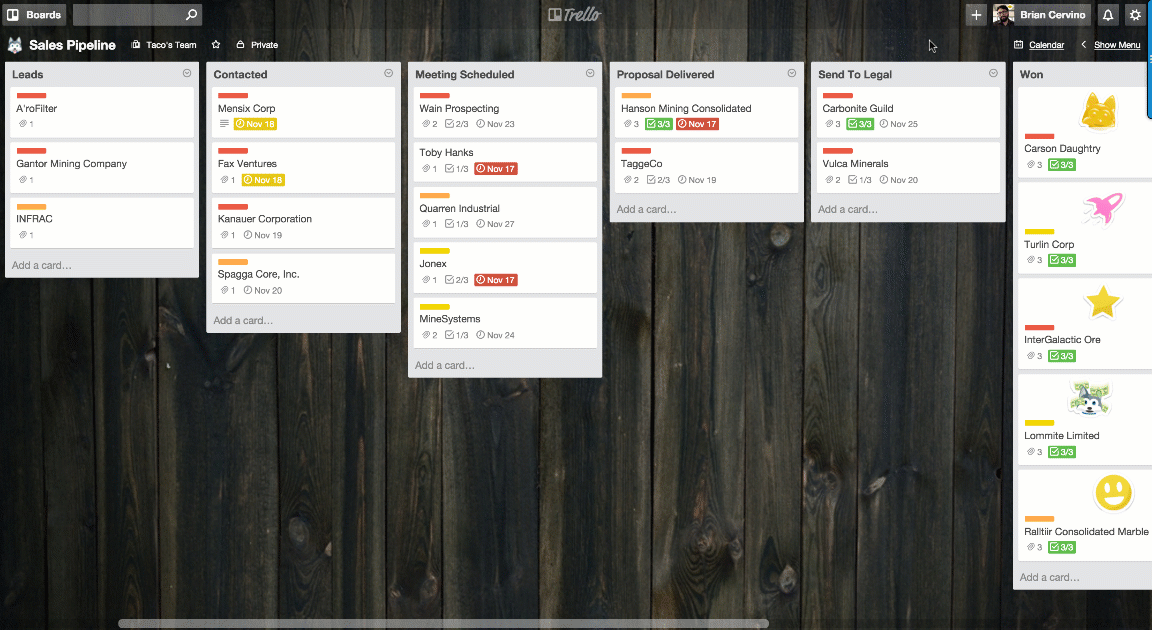Open the settings gear icon
The height and width of the screenshot is (630, 1152).
point(1135,15)
